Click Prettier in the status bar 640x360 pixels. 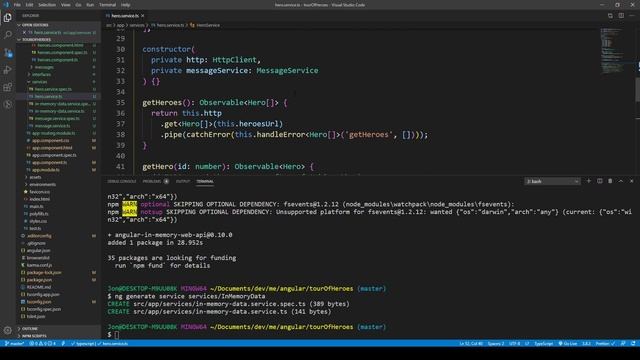tap(605, 344)
